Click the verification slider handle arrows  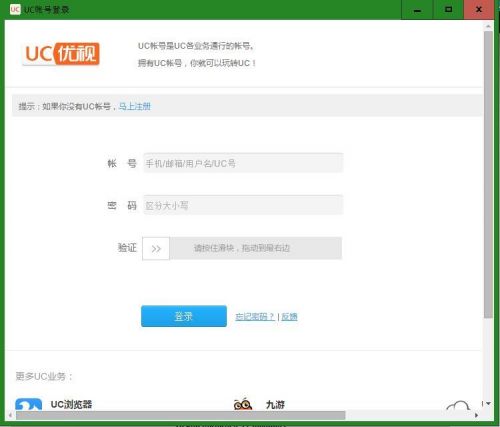(x=156, y=248)
